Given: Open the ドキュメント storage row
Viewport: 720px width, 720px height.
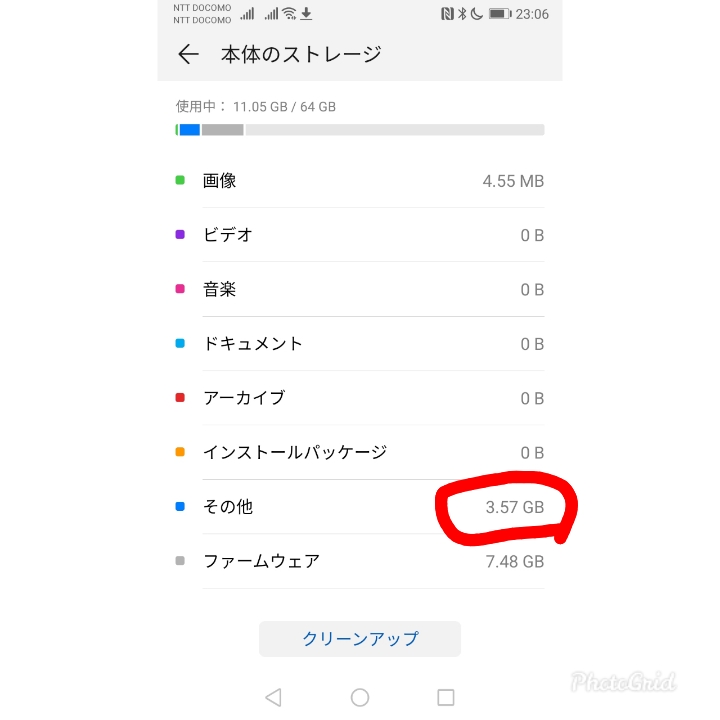Looking at the screenshot, I should [x=360, y=344].
